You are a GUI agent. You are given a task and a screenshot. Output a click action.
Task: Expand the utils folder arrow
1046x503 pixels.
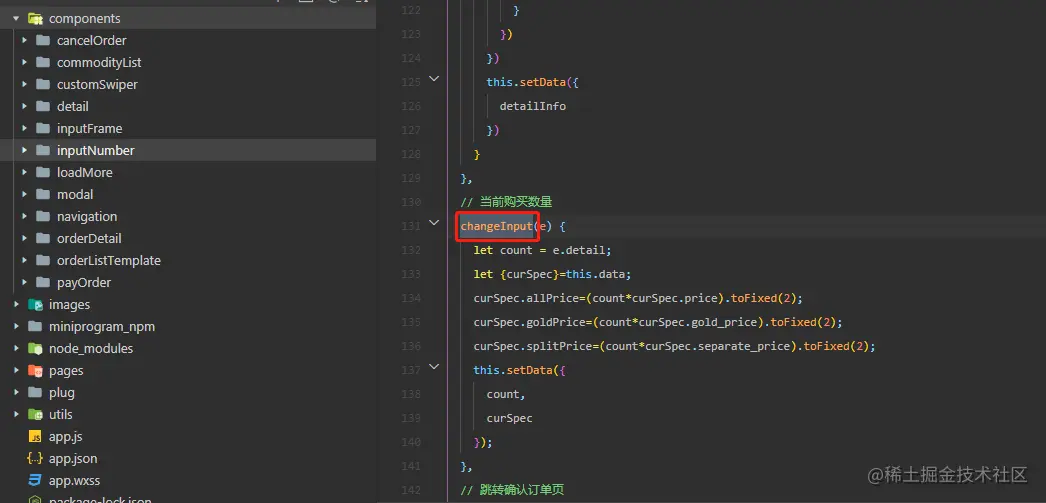16,415
